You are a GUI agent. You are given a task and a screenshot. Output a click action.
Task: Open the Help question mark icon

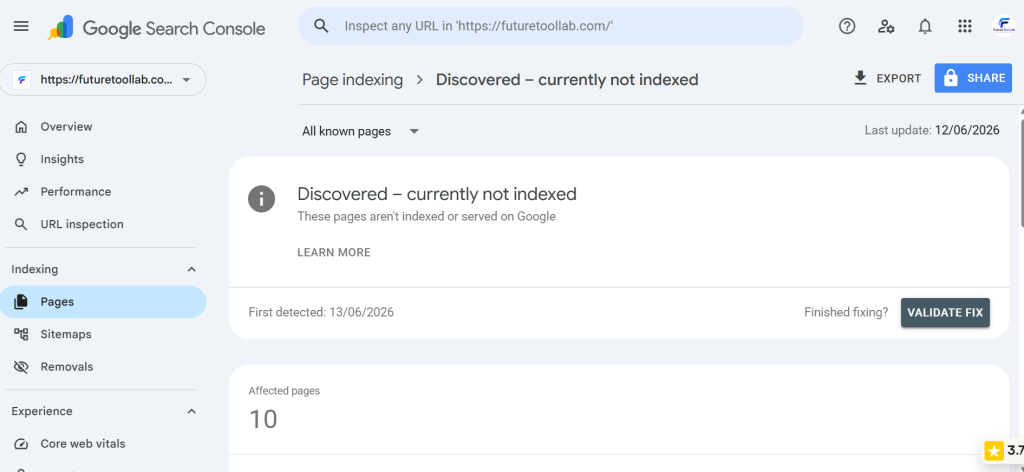tap(847, 26)
